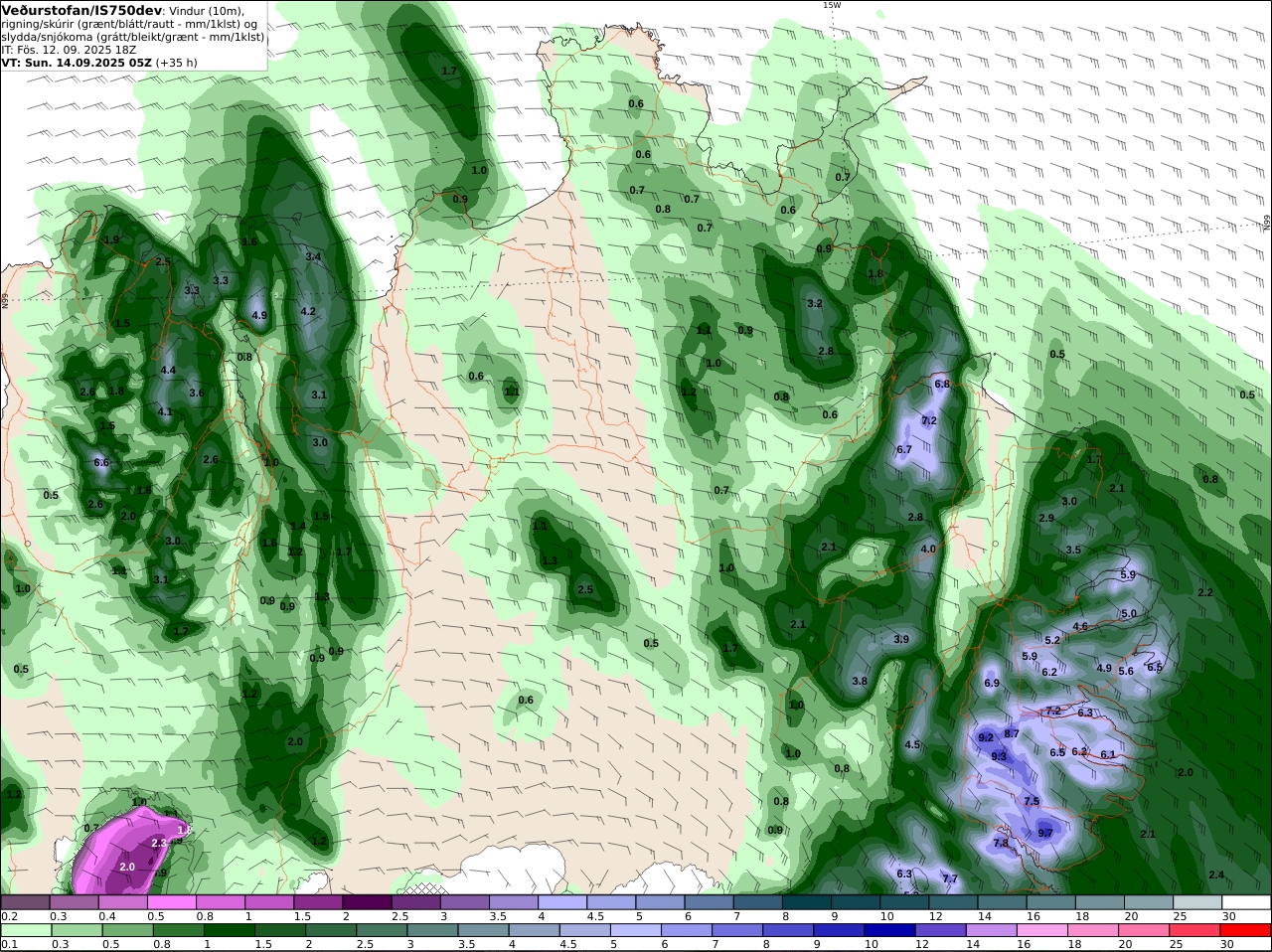The height and width of the screenshot is (952, 1272).
Task: Click the '6.1' precipitation value
Action: pos(1109,754)
